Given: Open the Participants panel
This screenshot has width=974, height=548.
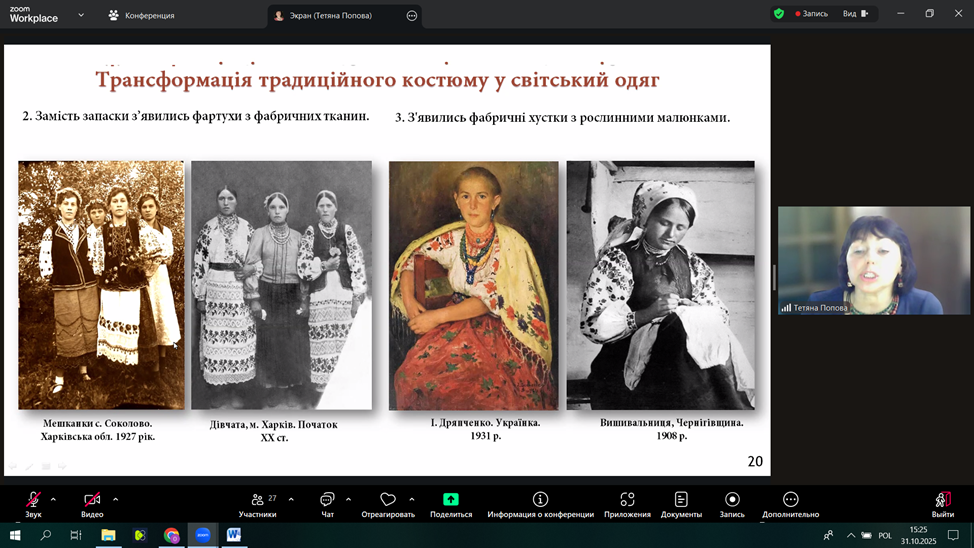Looking at the screenshot, I should (x=257, y=504).
